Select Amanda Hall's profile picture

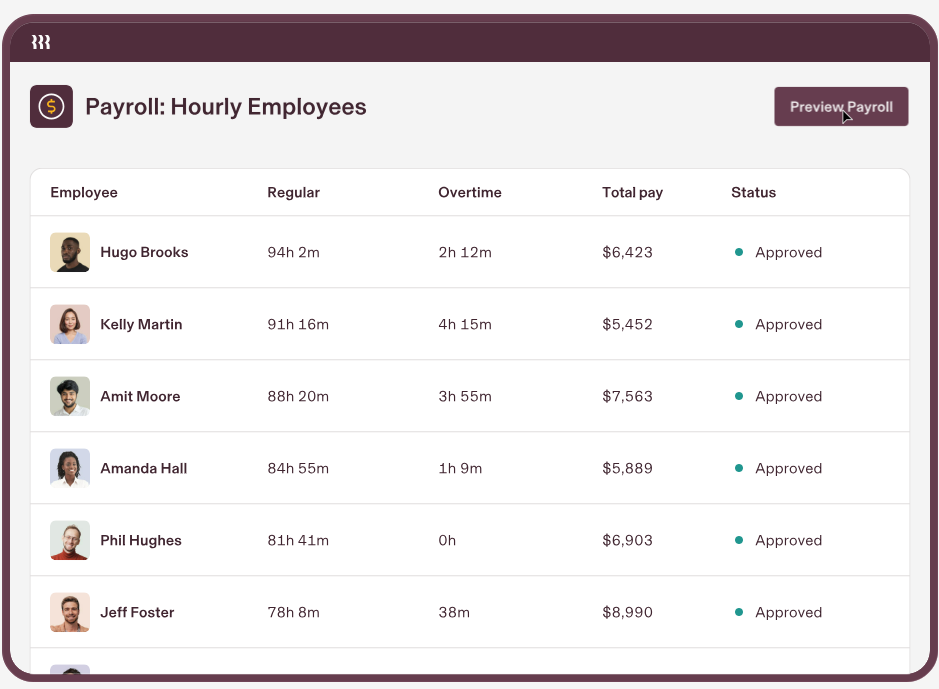70,468
